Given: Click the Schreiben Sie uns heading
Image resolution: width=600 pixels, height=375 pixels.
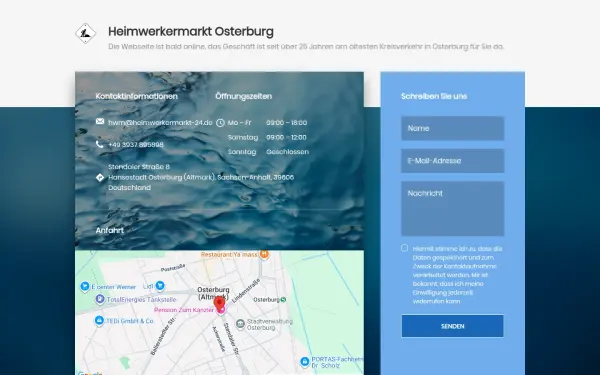Looking at the screenshot, I should [x=434, y=96].
